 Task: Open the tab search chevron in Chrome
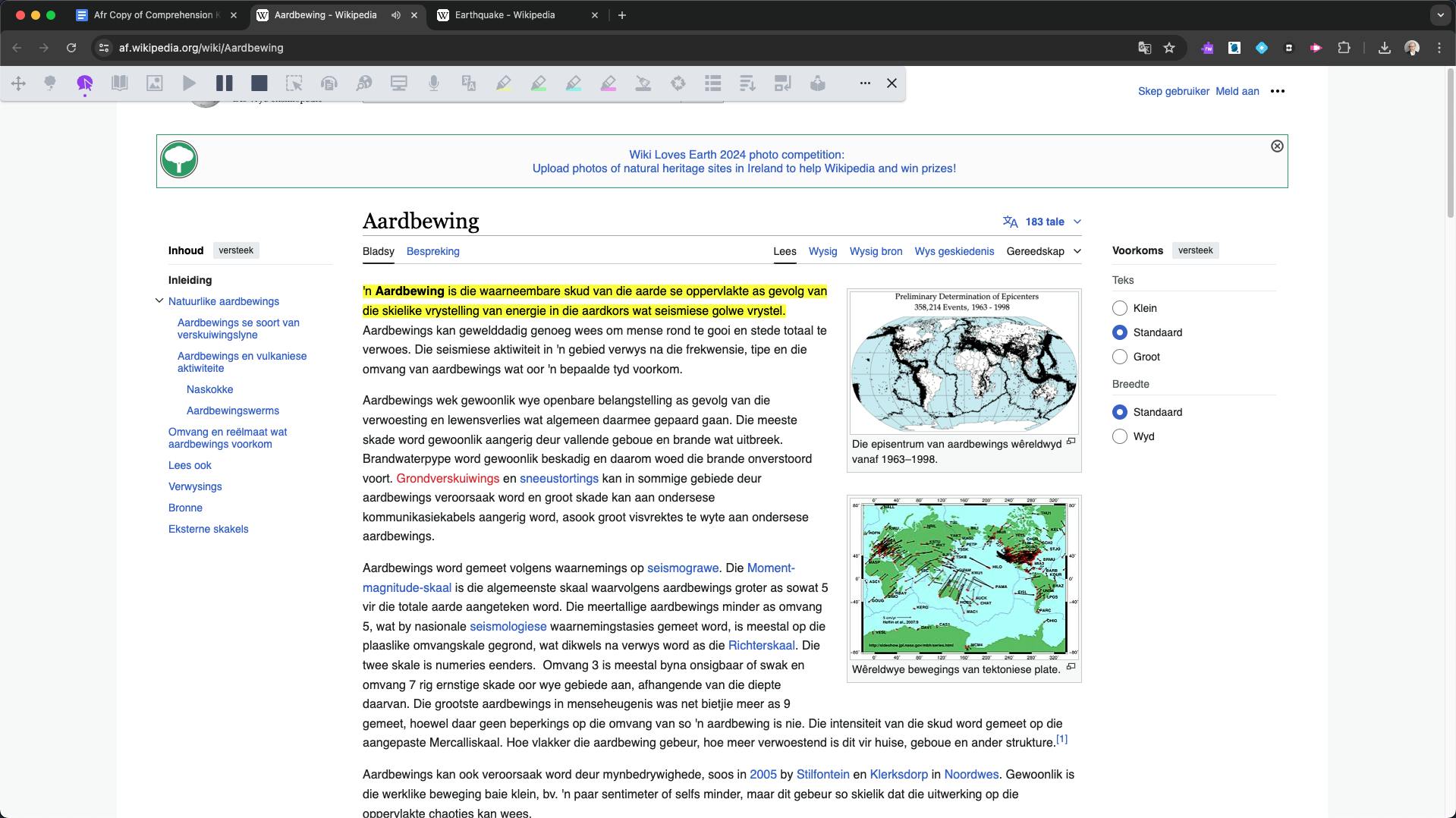[x=1440, y=15]
